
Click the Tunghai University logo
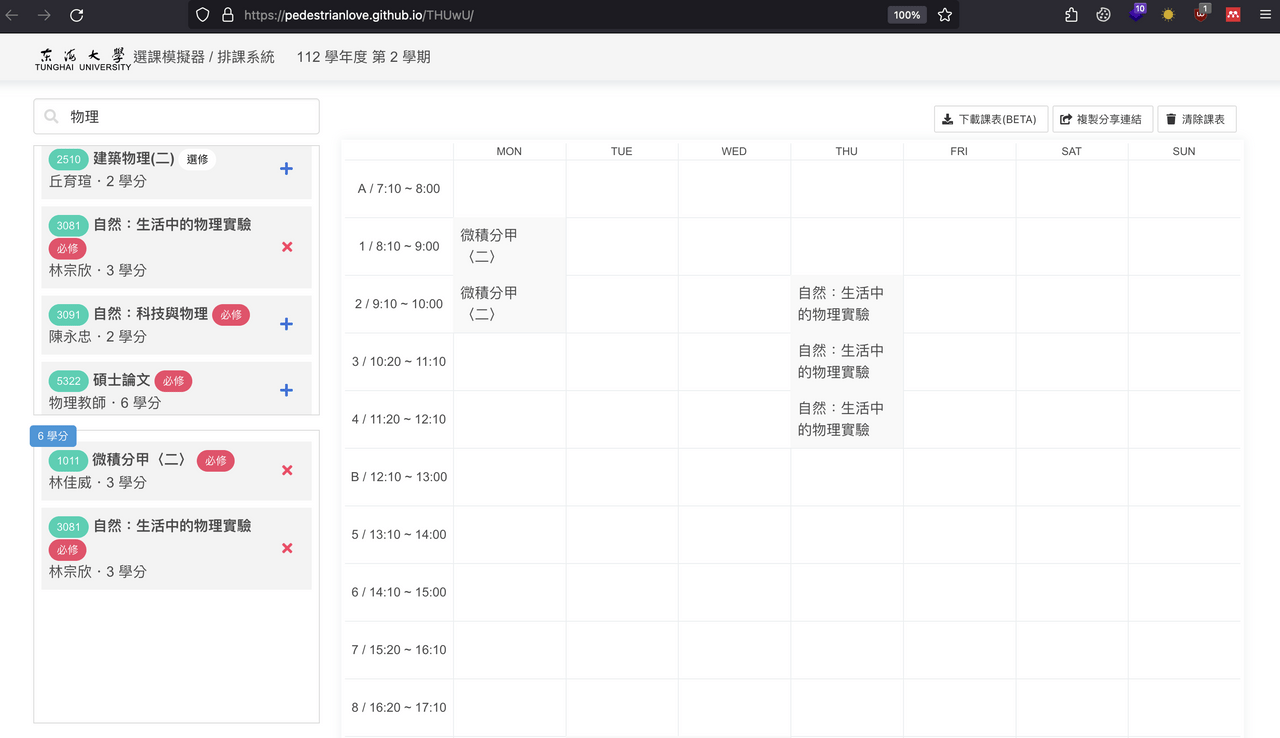[82, 58]
